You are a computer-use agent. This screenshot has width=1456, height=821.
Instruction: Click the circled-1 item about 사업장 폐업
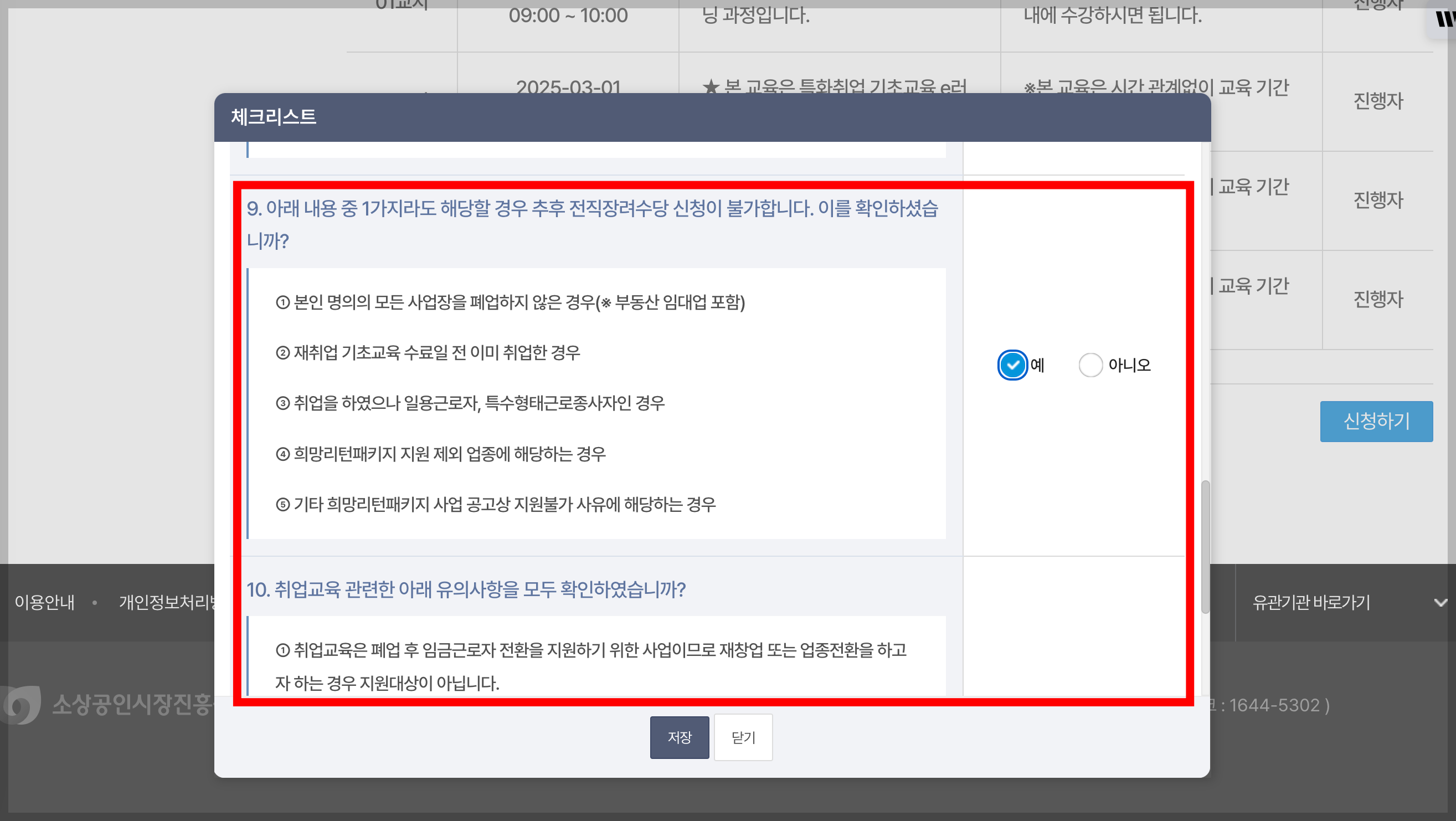coord(511,302)
